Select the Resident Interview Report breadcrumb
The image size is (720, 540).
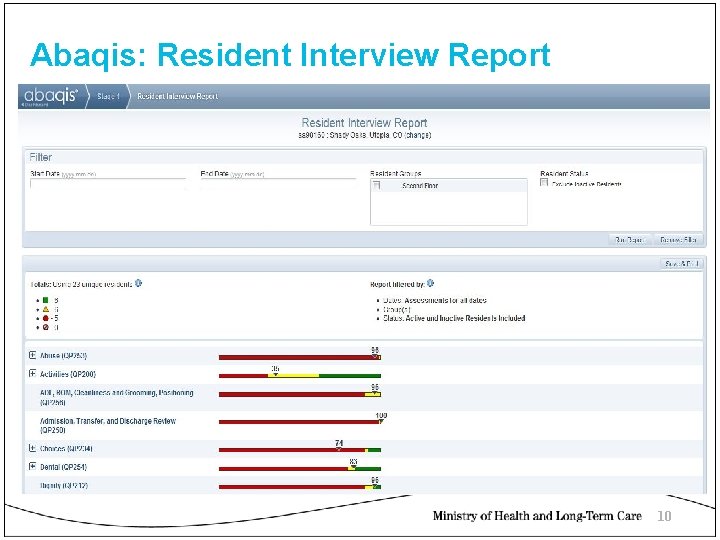(x=178, y=96)
